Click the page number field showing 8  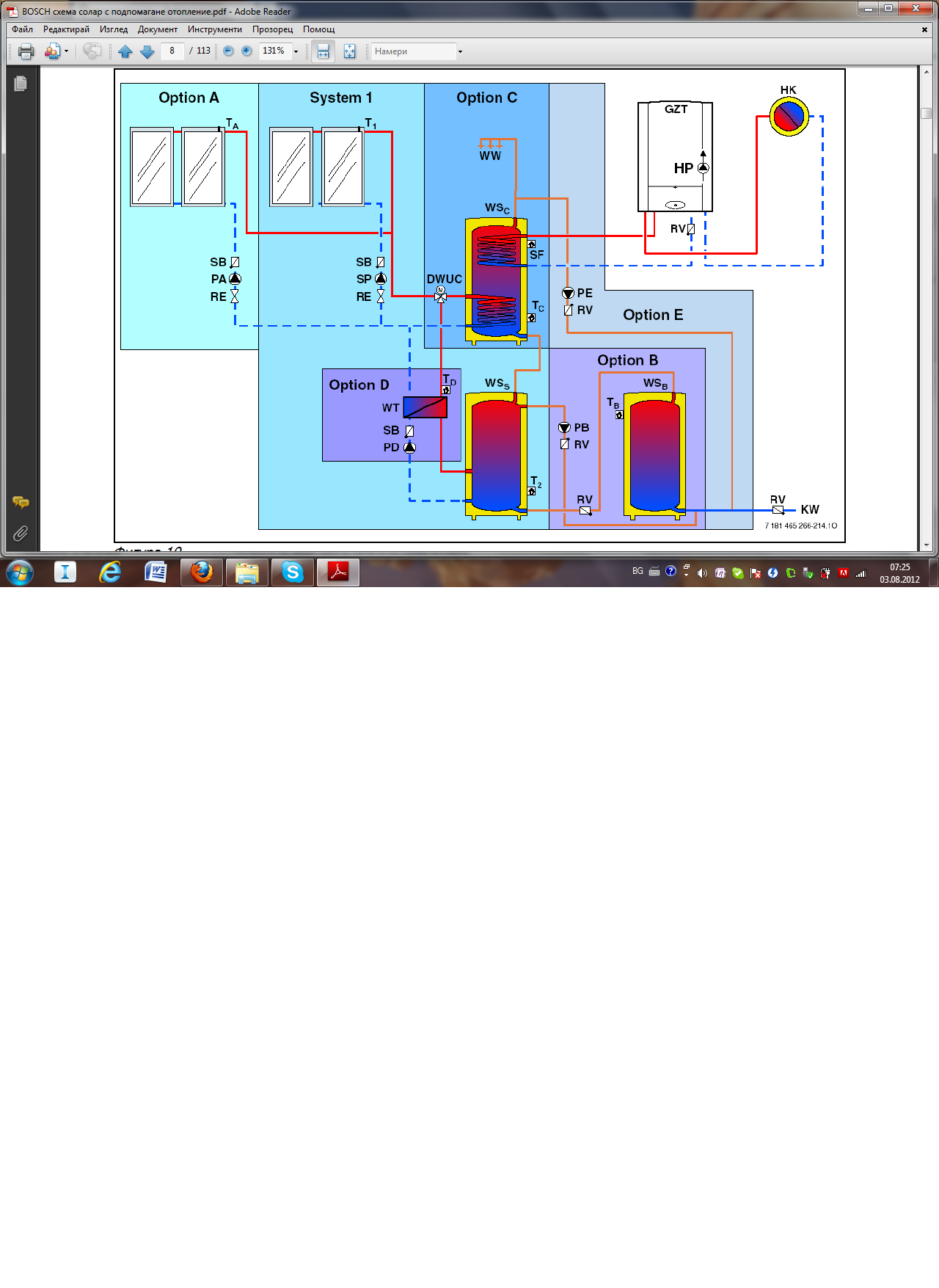172,51
